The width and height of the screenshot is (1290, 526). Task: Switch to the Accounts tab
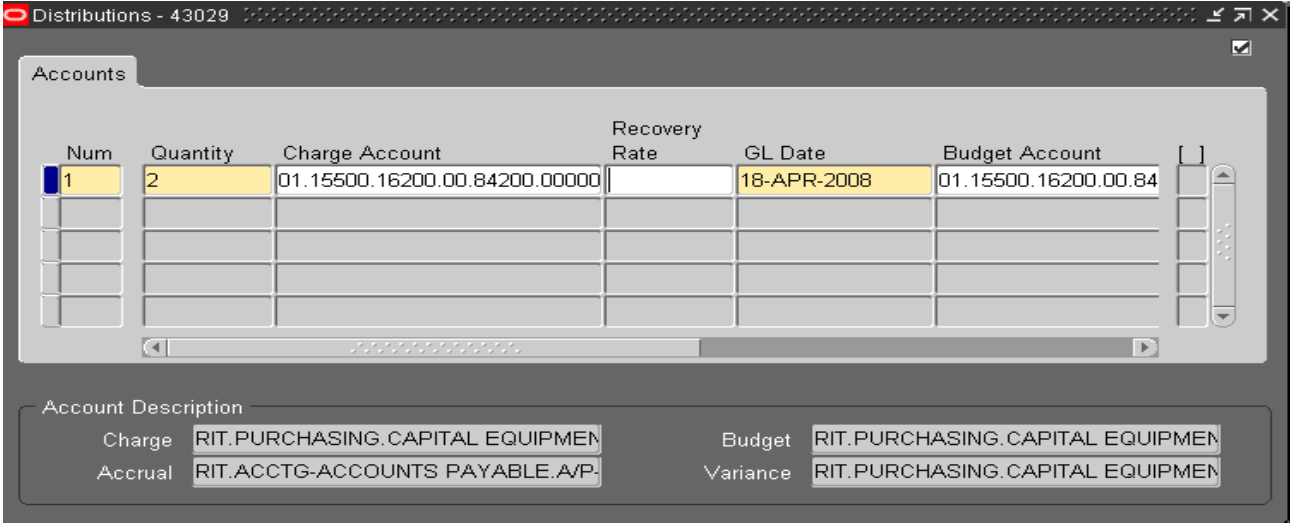[78, 74]
